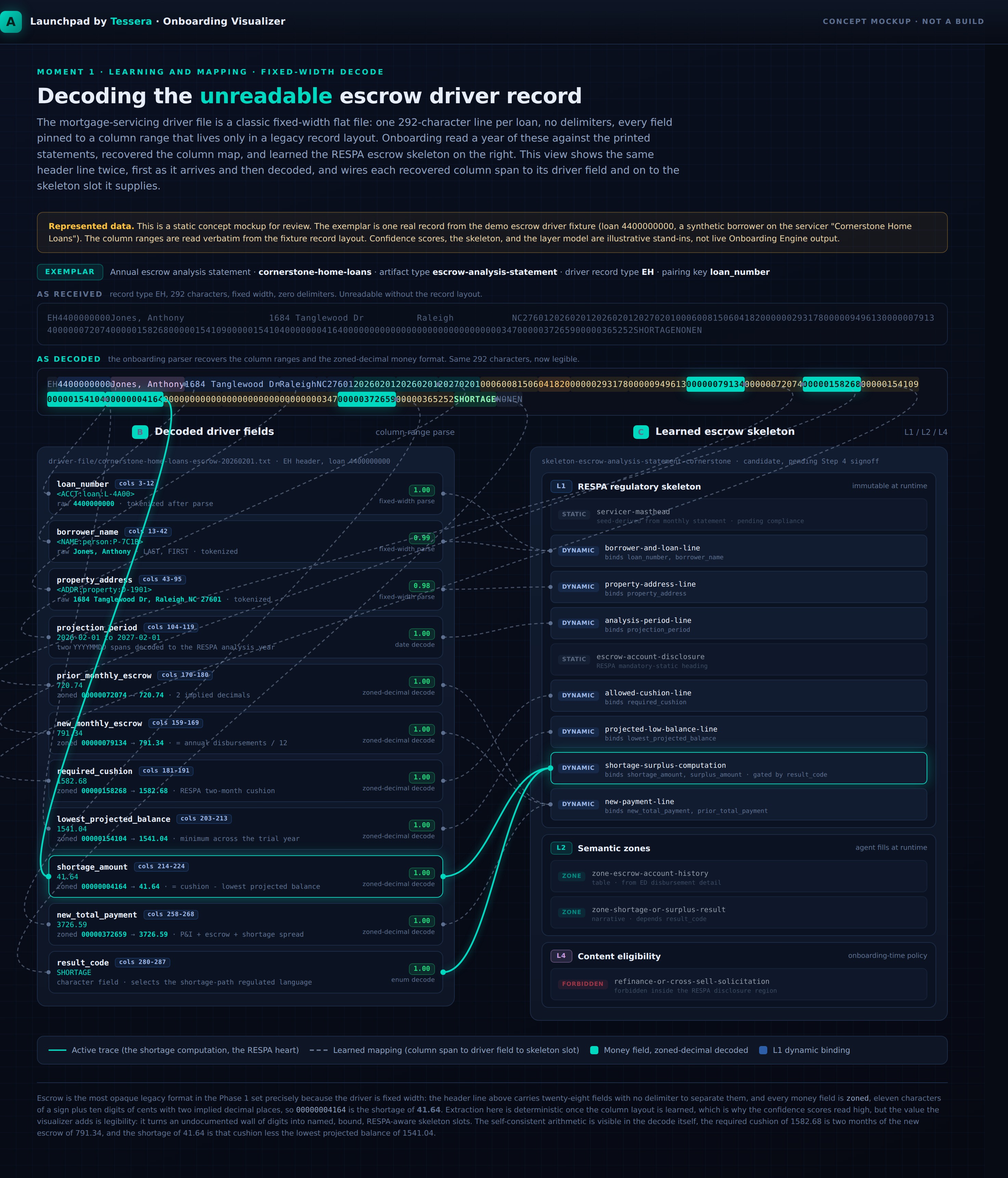Click 'CONCEPT MOCKUP · NOT A BUILD' label
The height and width of the screenshot is (1178, 1008).
coord(903,22)
